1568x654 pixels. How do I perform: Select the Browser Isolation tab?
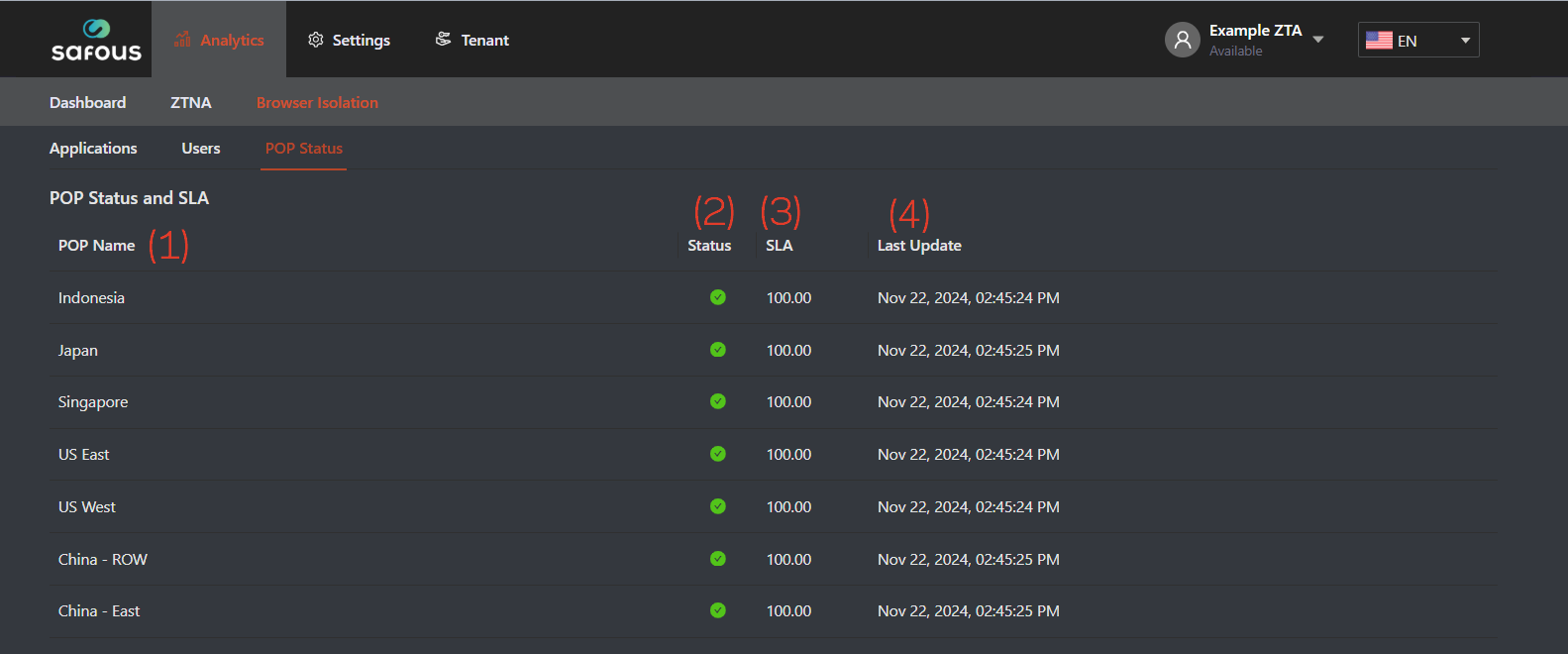[317, 102]
